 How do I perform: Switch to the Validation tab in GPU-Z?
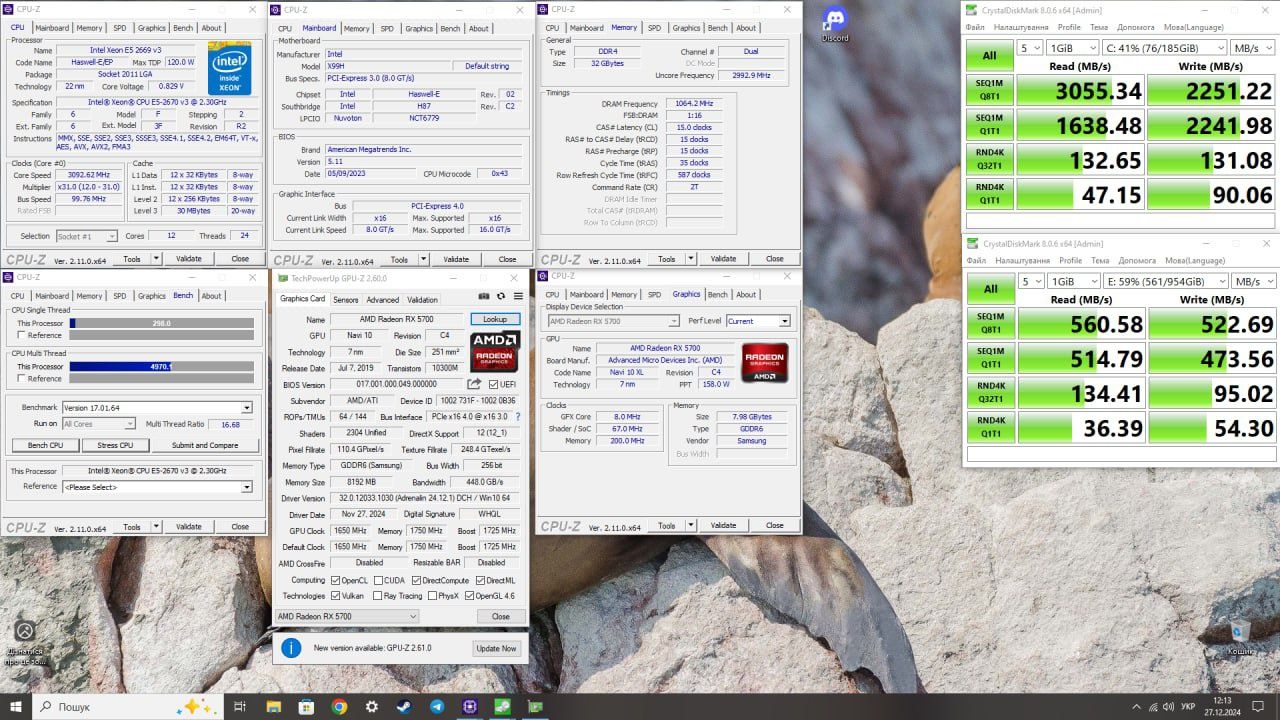pos(422,300)
